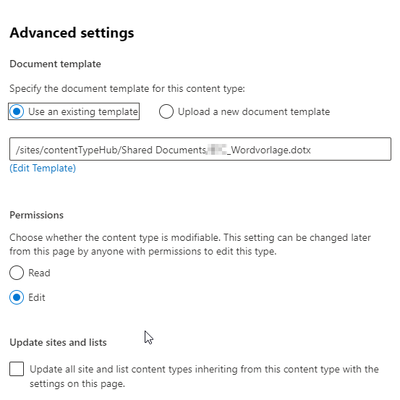
Task: Click the Edit label text under Permissions
Action: pyautogui.click(x=37, y=297)
